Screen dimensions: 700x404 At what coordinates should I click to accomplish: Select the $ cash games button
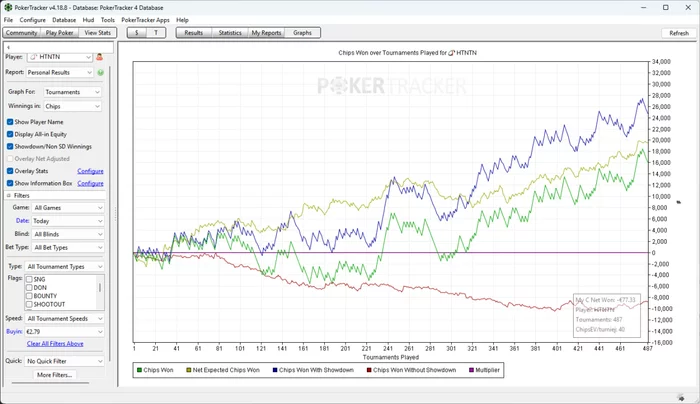[137, 33]
